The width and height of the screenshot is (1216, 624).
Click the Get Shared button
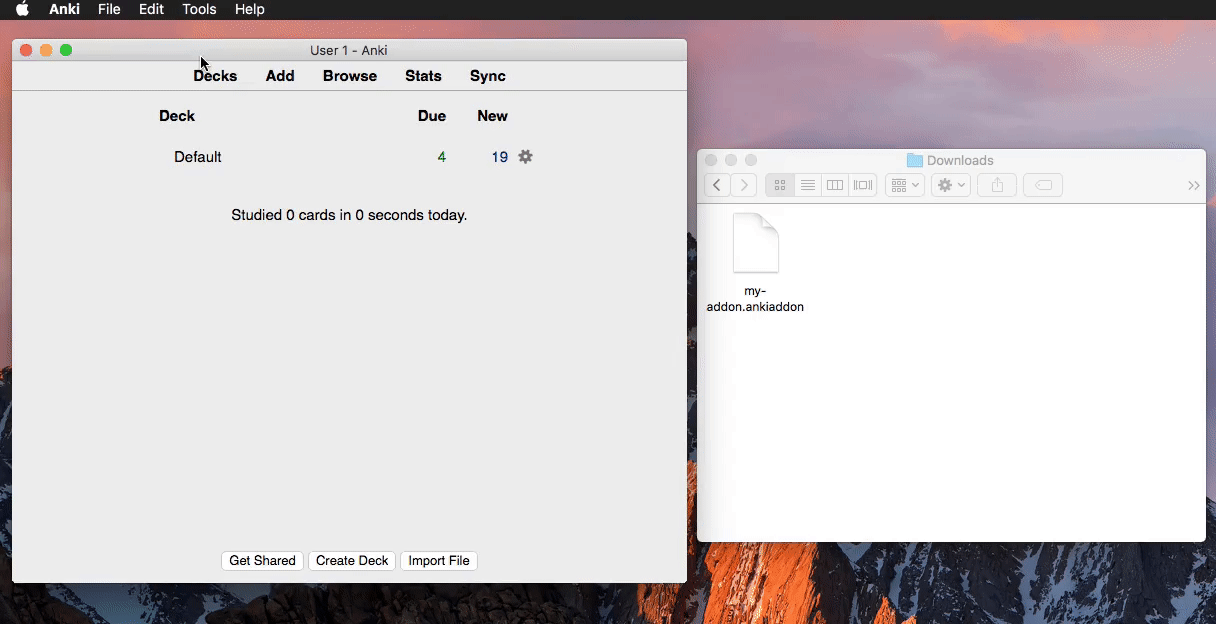tap(262, 561)
